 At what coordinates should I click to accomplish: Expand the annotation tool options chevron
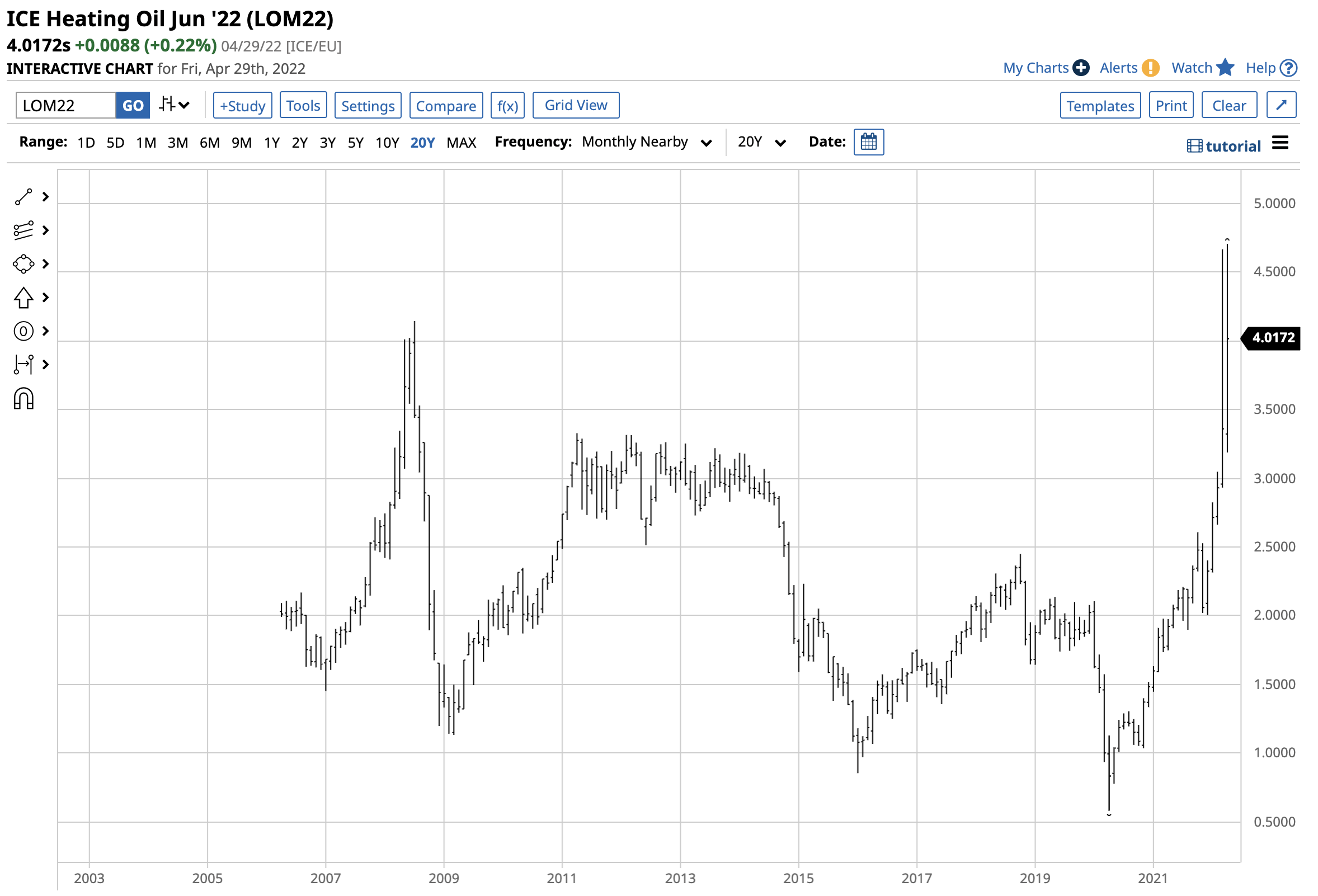(46, 331)
